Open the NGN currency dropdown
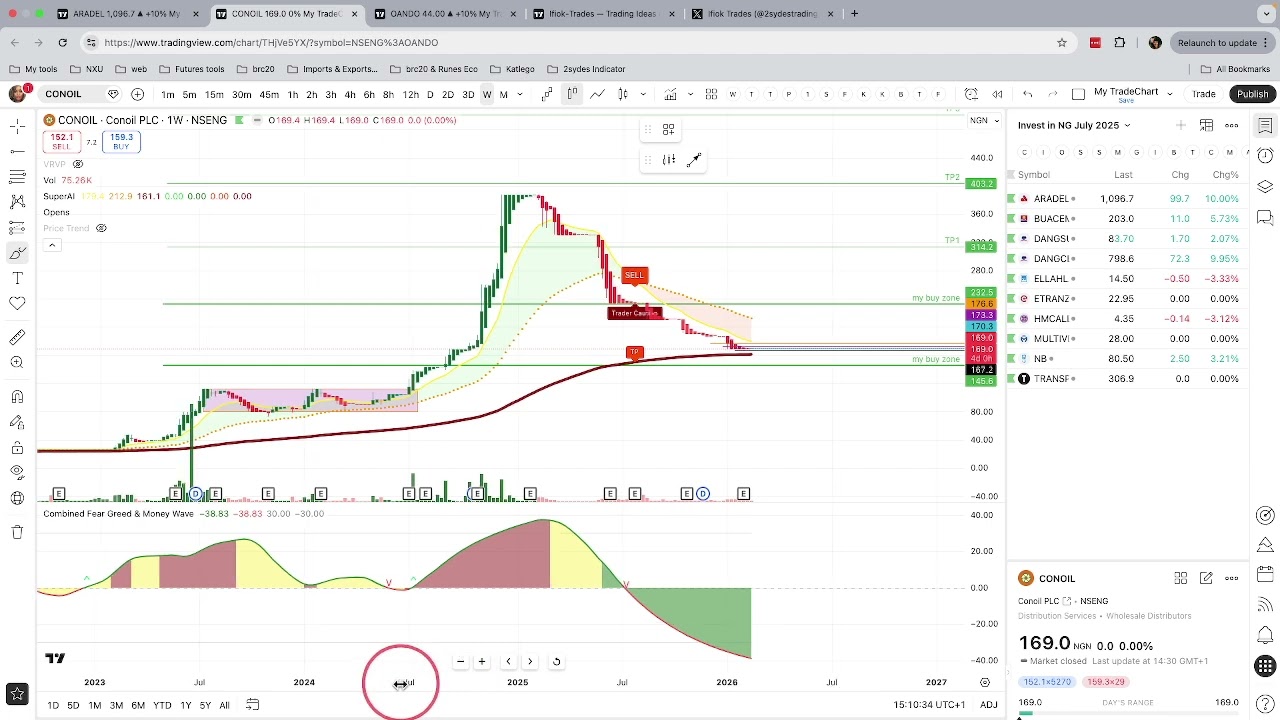The width and height of the screenshot is (1280, 720). click(x=982, y=120)
